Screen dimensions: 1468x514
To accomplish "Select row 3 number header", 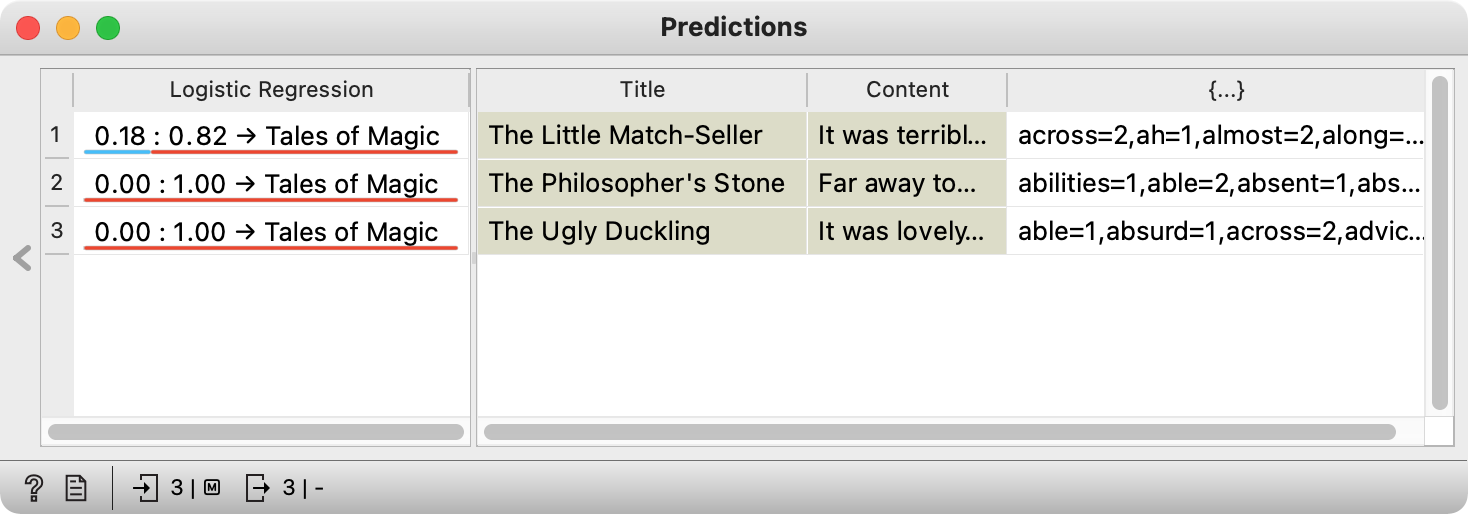I will click(x=57, y=231).
